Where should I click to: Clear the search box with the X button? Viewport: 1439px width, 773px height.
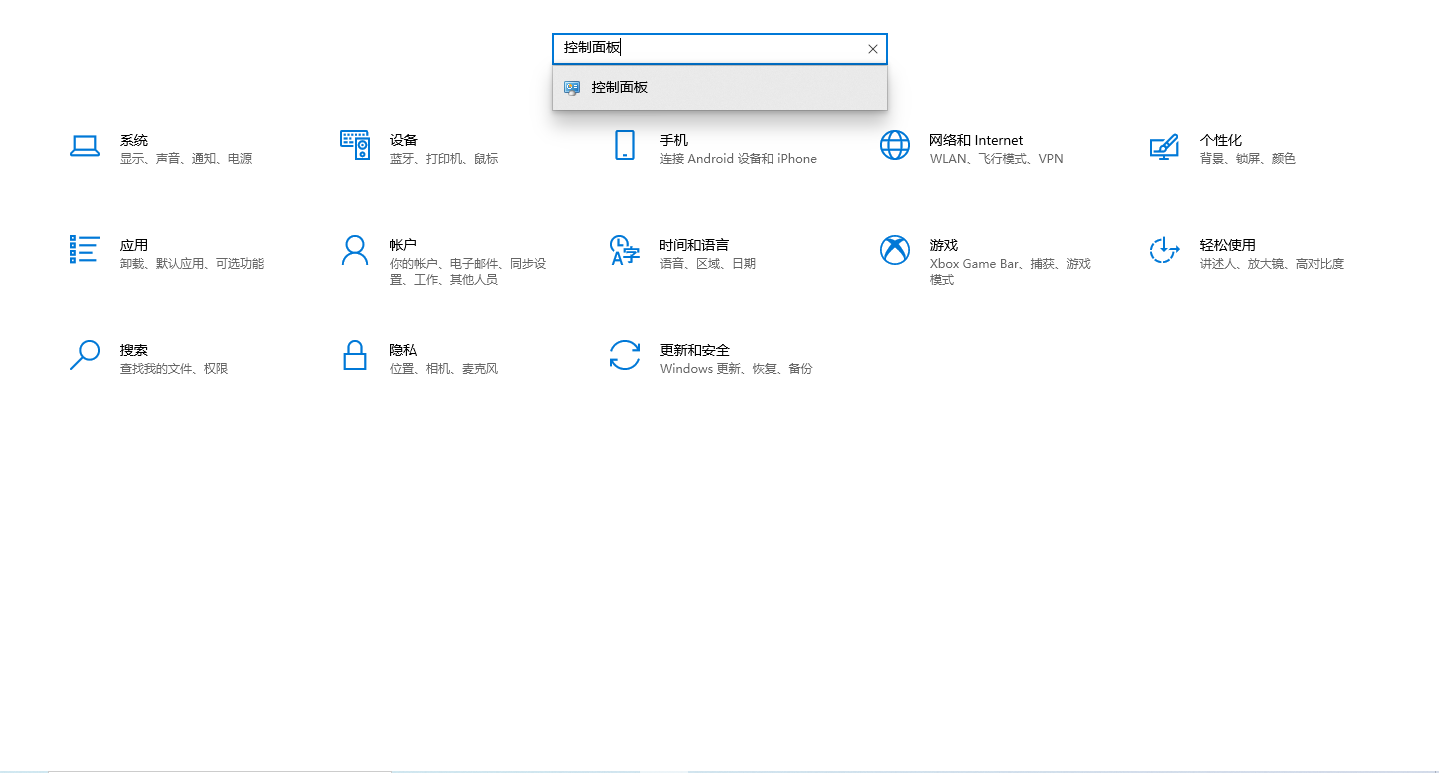(x=872, y=49)
